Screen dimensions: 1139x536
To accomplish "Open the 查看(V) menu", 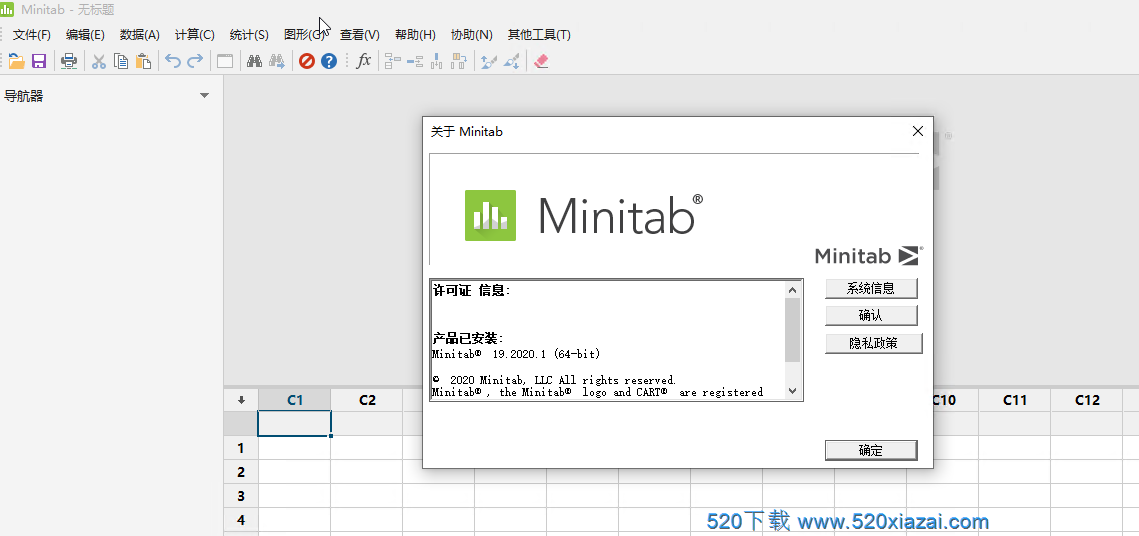I will [x=360, y=34].
